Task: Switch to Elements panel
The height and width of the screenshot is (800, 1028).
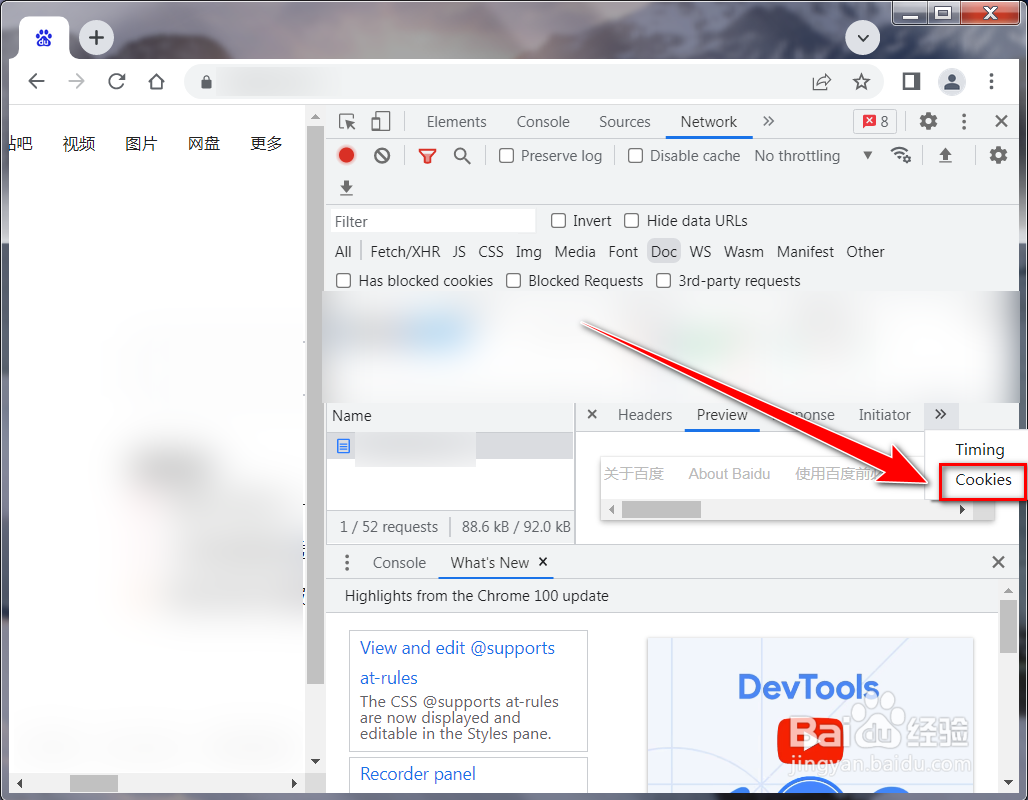Action: pos(456,122)
